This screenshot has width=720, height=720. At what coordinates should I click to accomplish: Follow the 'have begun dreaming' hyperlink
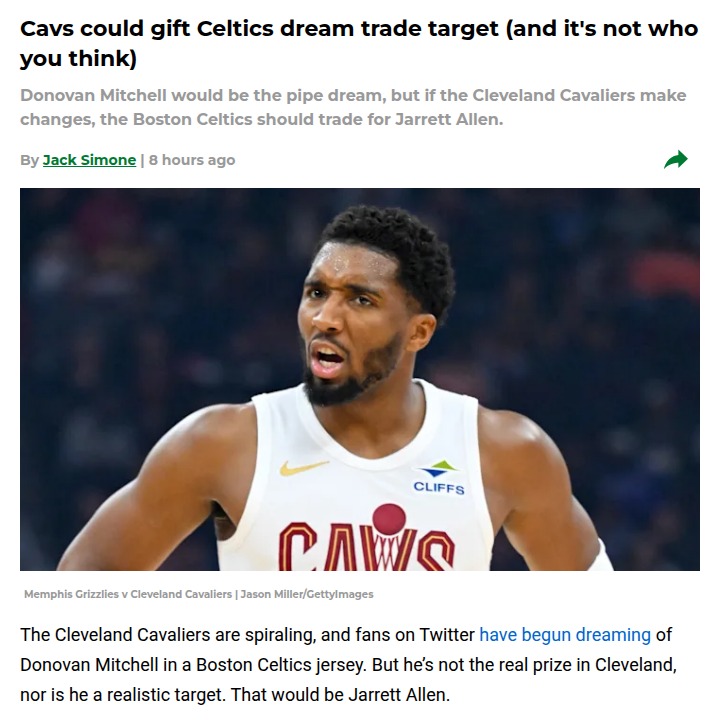565,635
